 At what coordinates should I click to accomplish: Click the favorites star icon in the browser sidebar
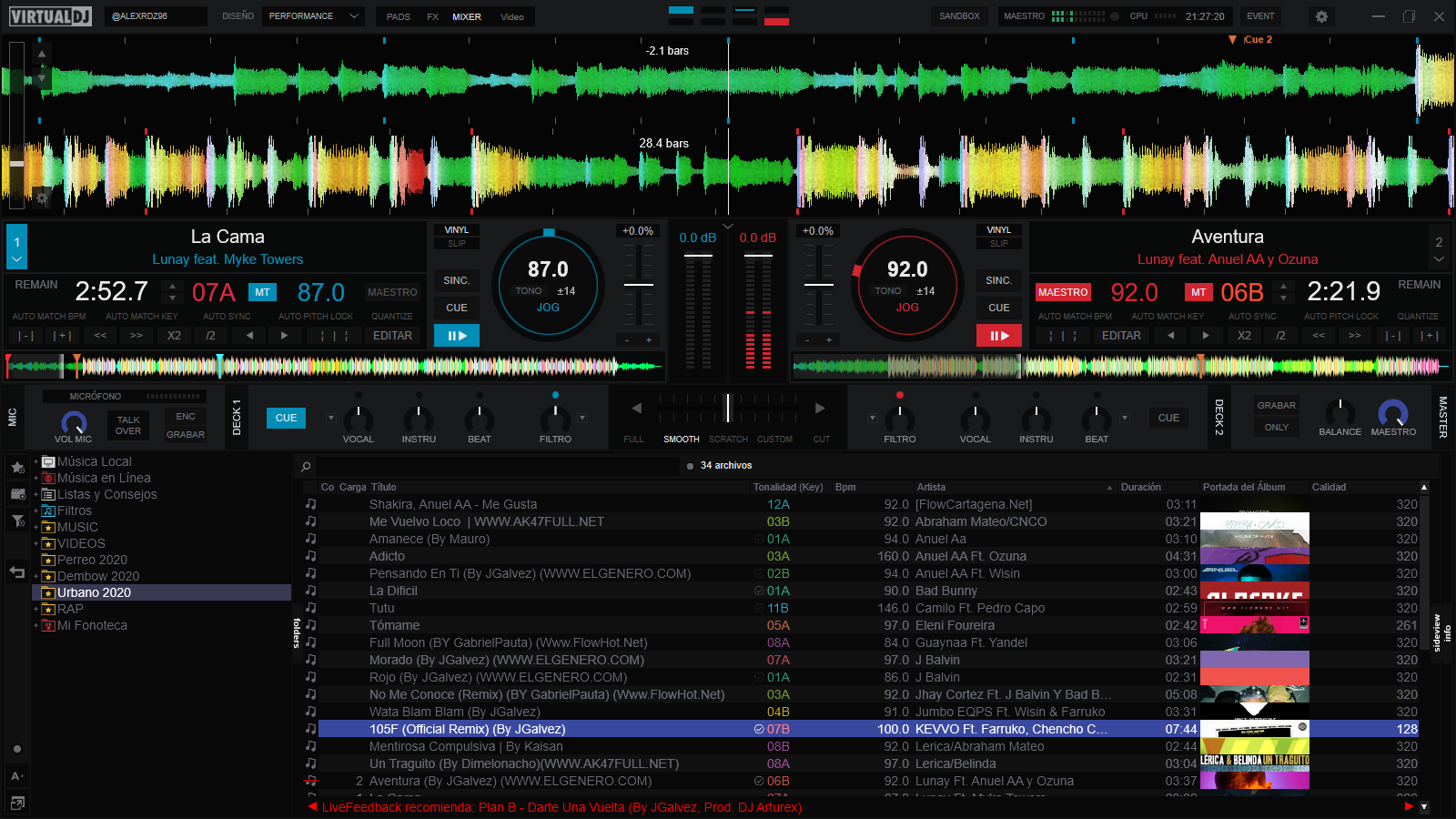click(x=17, y=467)
